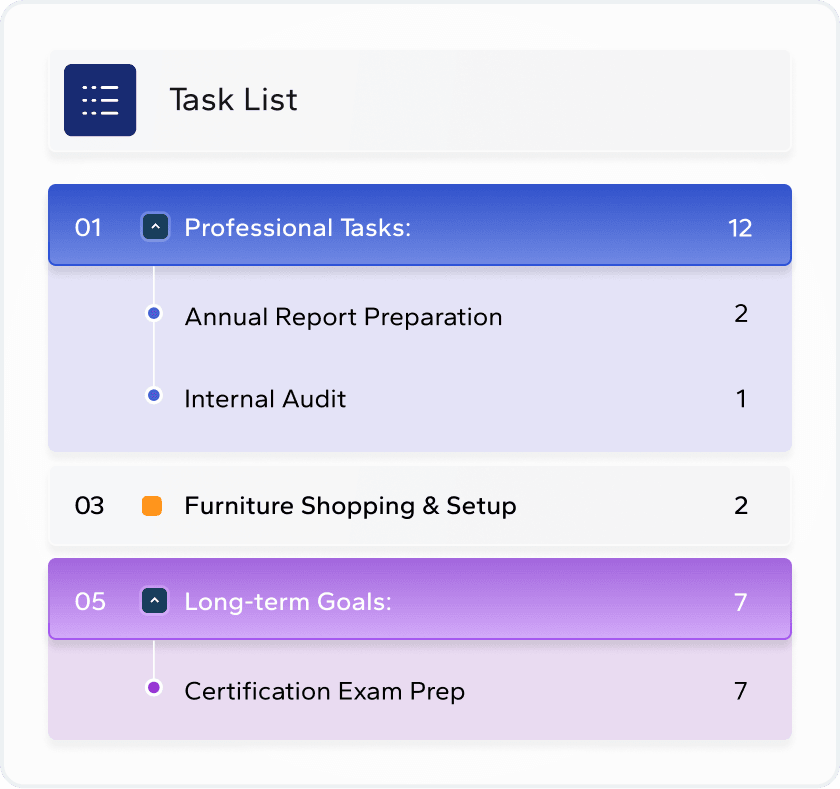Viewport: 840px width, 789px height.
Task: Select the Annual Report Preparation task
Action: click(343, 317)
